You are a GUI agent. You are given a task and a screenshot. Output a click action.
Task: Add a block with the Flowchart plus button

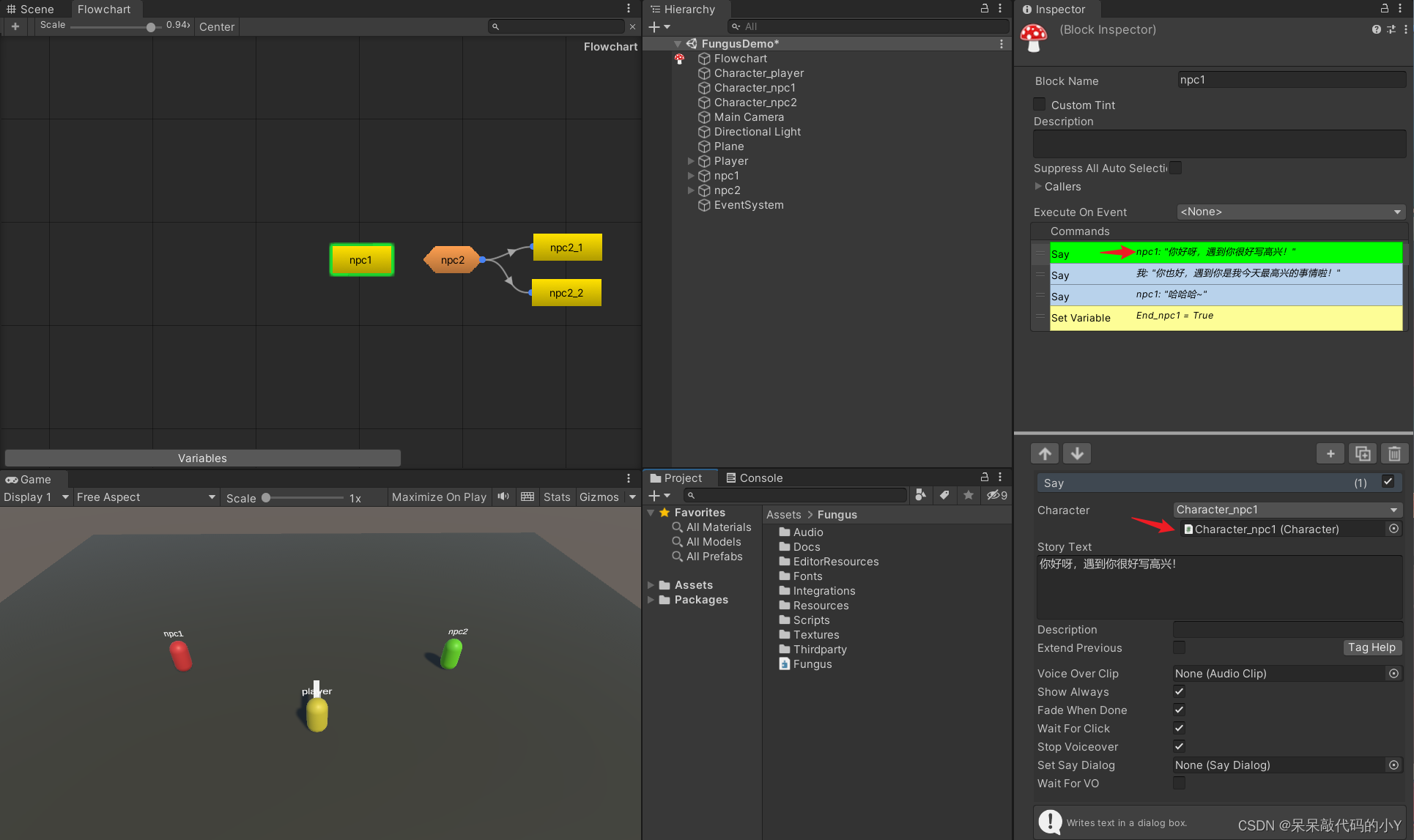click(x=15, y=26)
